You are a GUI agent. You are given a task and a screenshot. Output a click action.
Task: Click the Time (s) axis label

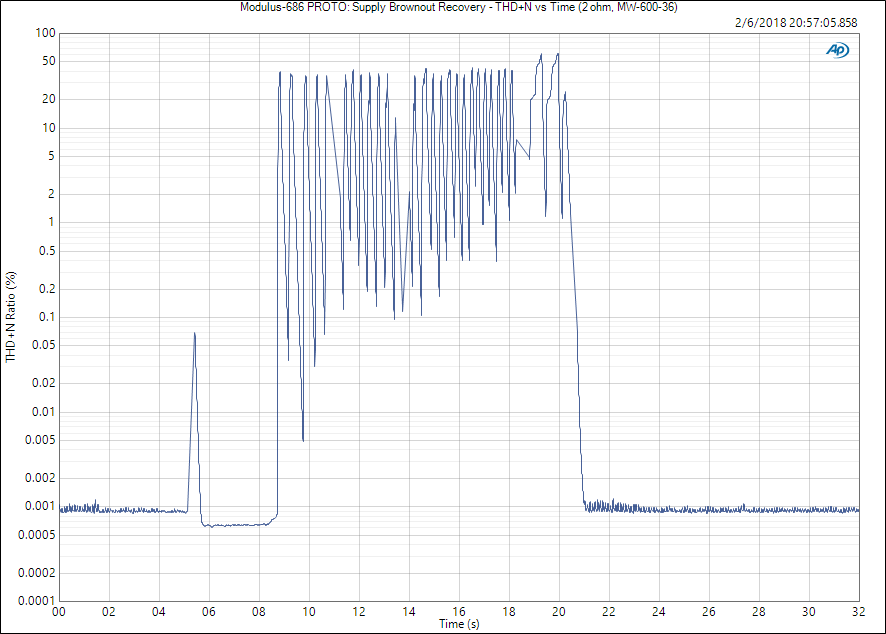(x=459, y=624)
